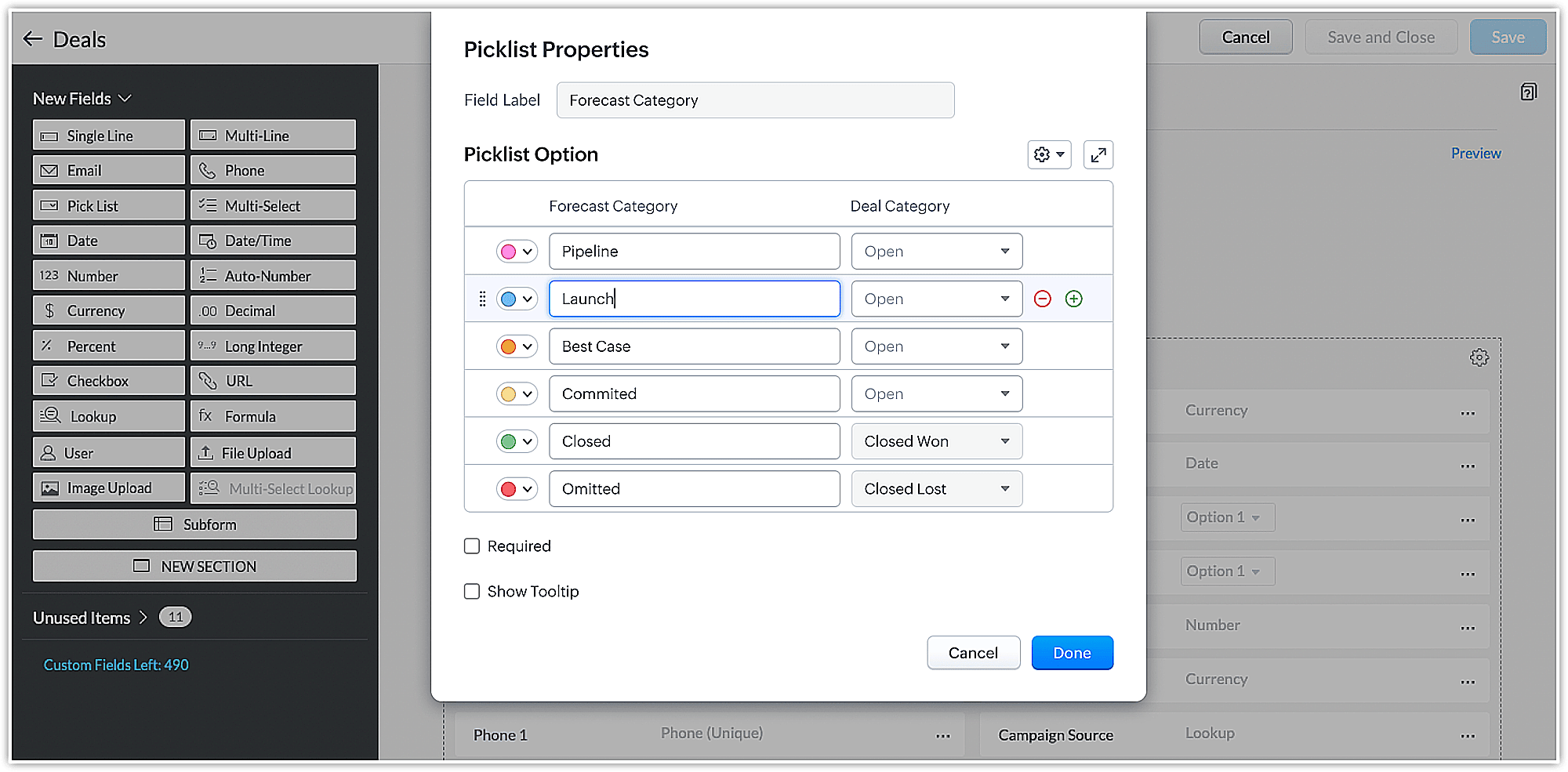The image size is (1568, 772).
Task: Open the pink color picker for Pipeline
Action: (516, 252)
